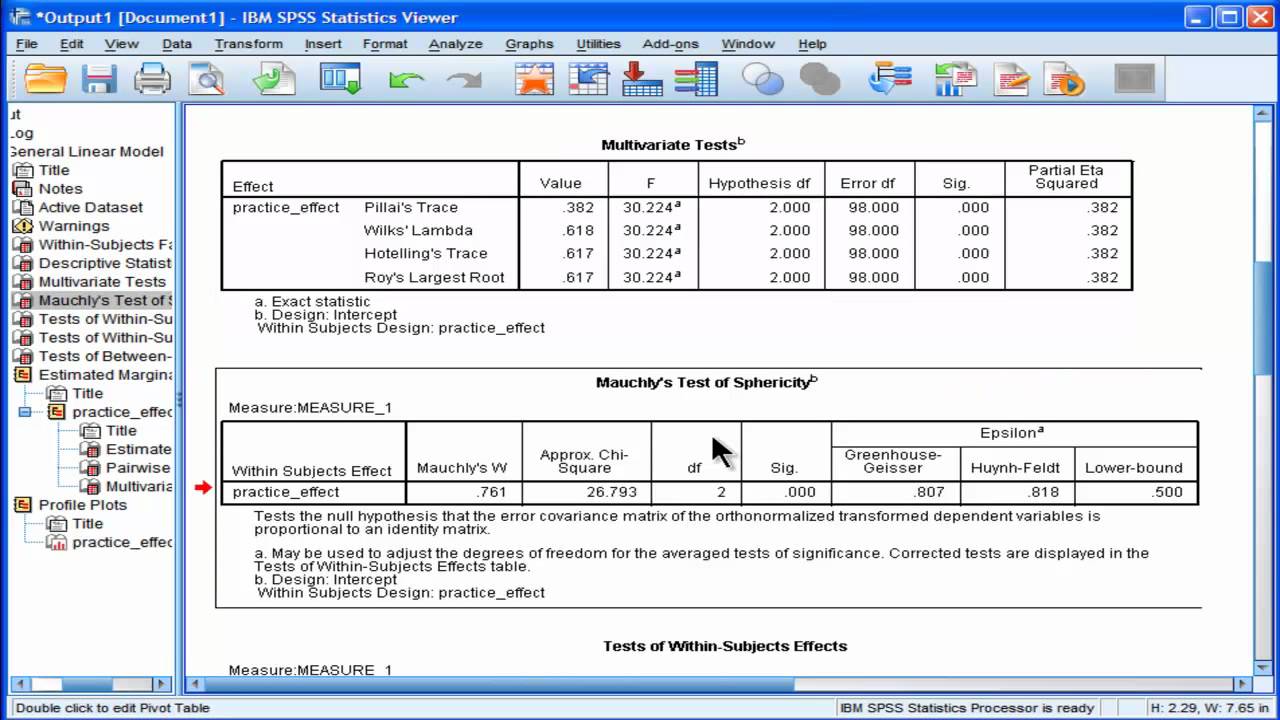
Task: Open the Data menu
Action: pyautogui.click(x=177, y=44)
